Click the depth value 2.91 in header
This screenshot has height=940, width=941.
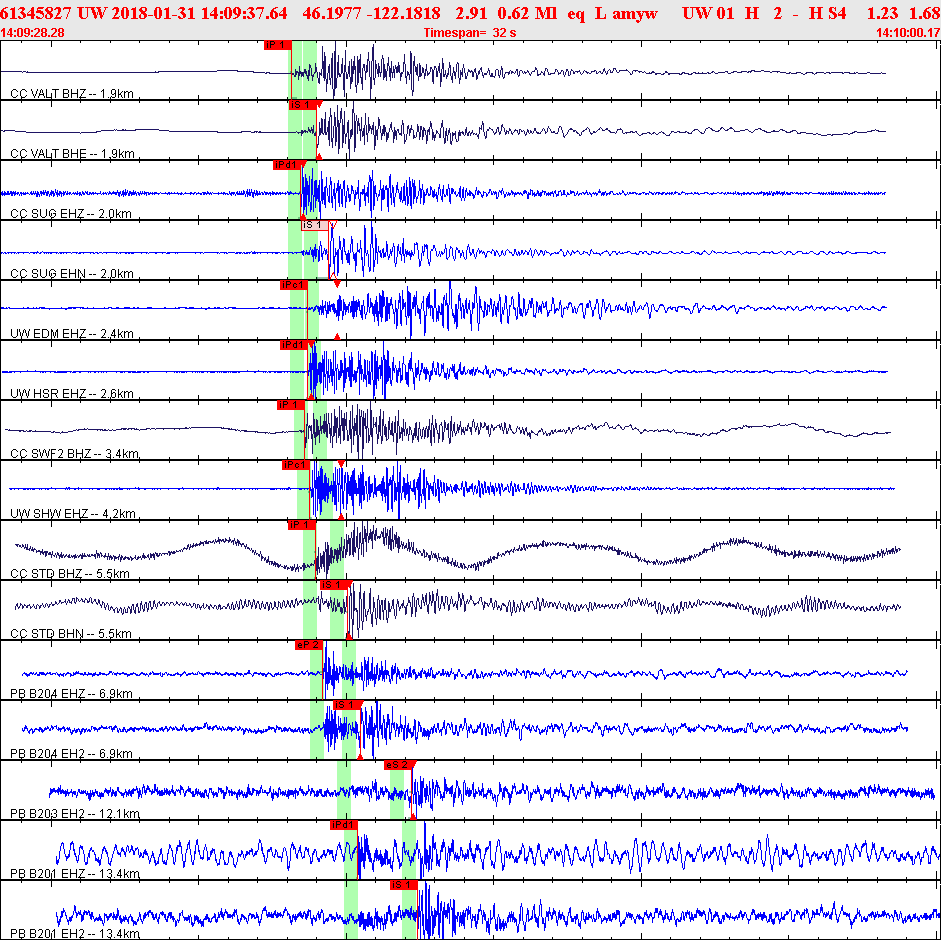pos(471,13)
